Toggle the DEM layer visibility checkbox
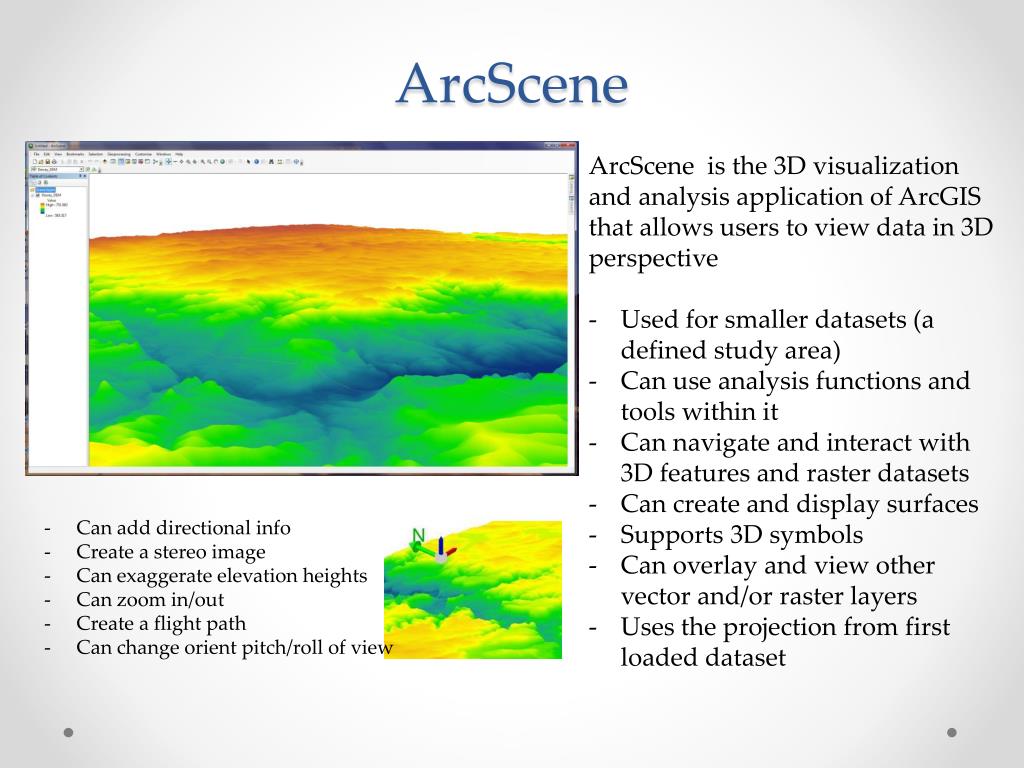Screen dimensions: 1024x768 [x=37, y=195]
